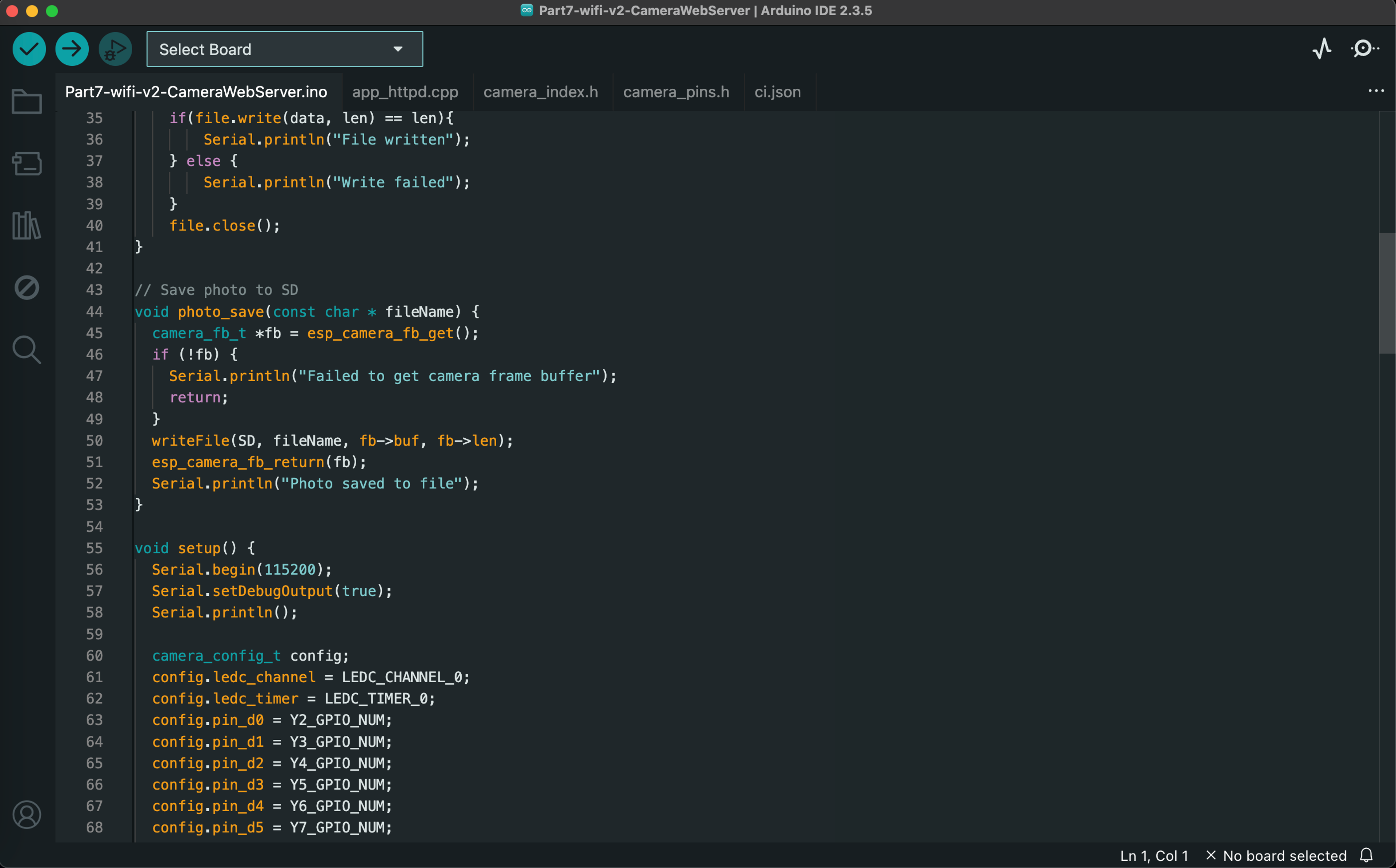The height and width of the screenshot is (868, 1396).
Task: Expand the Select Board dropdown
Action: 284,49
